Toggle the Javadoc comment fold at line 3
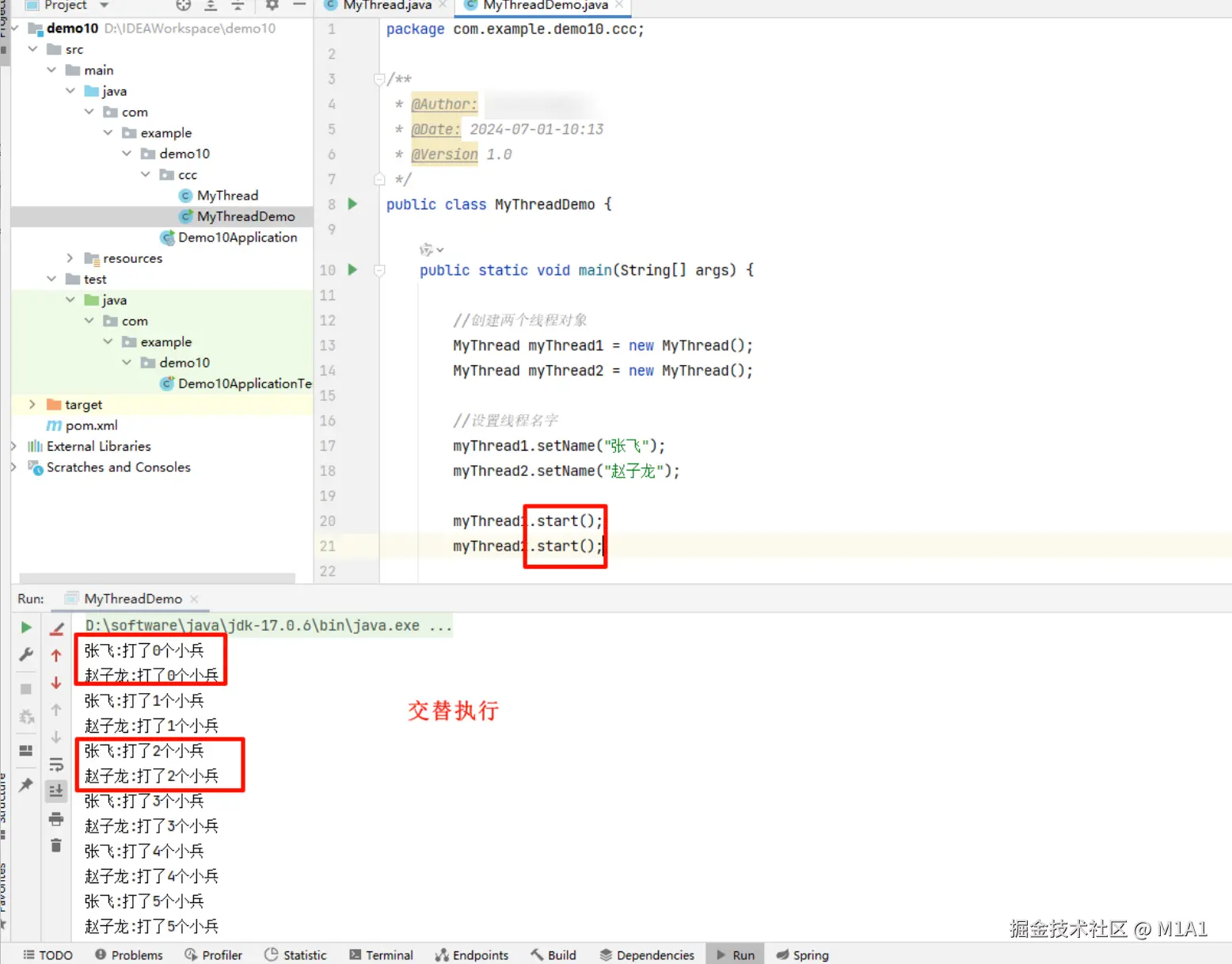This screenshot has width=1232, height=964. [x=379, y=78]
